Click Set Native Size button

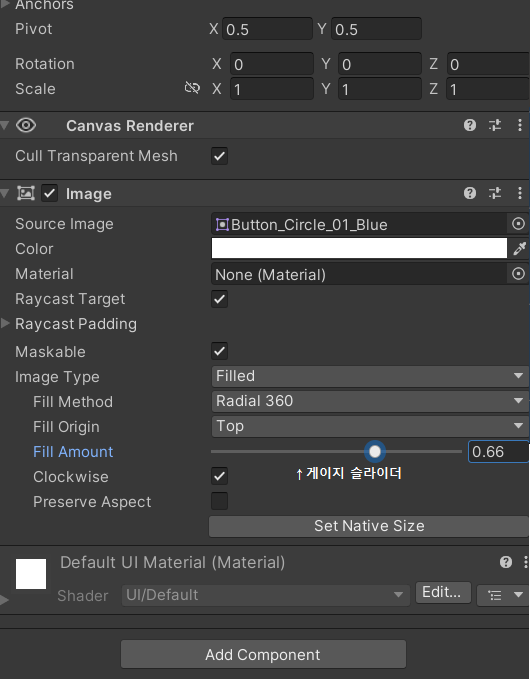[369, 526]
